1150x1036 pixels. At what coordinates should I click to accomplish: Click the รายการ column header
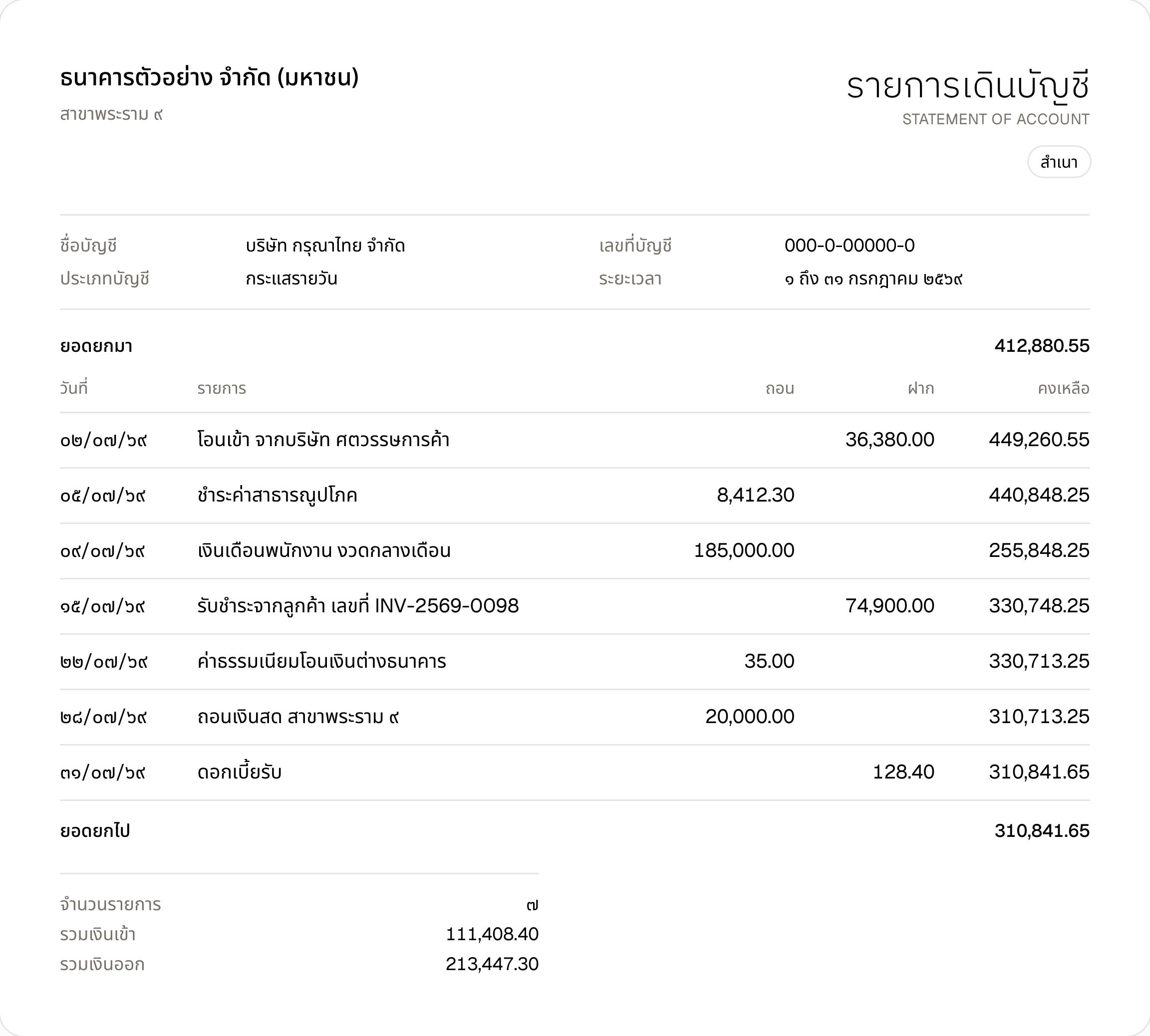(222, 389)
